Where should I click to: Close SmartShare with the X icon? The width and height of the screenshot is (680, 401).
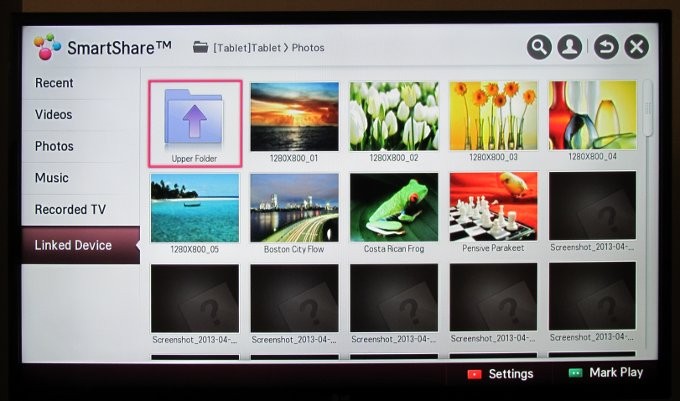tap(636, 46)
